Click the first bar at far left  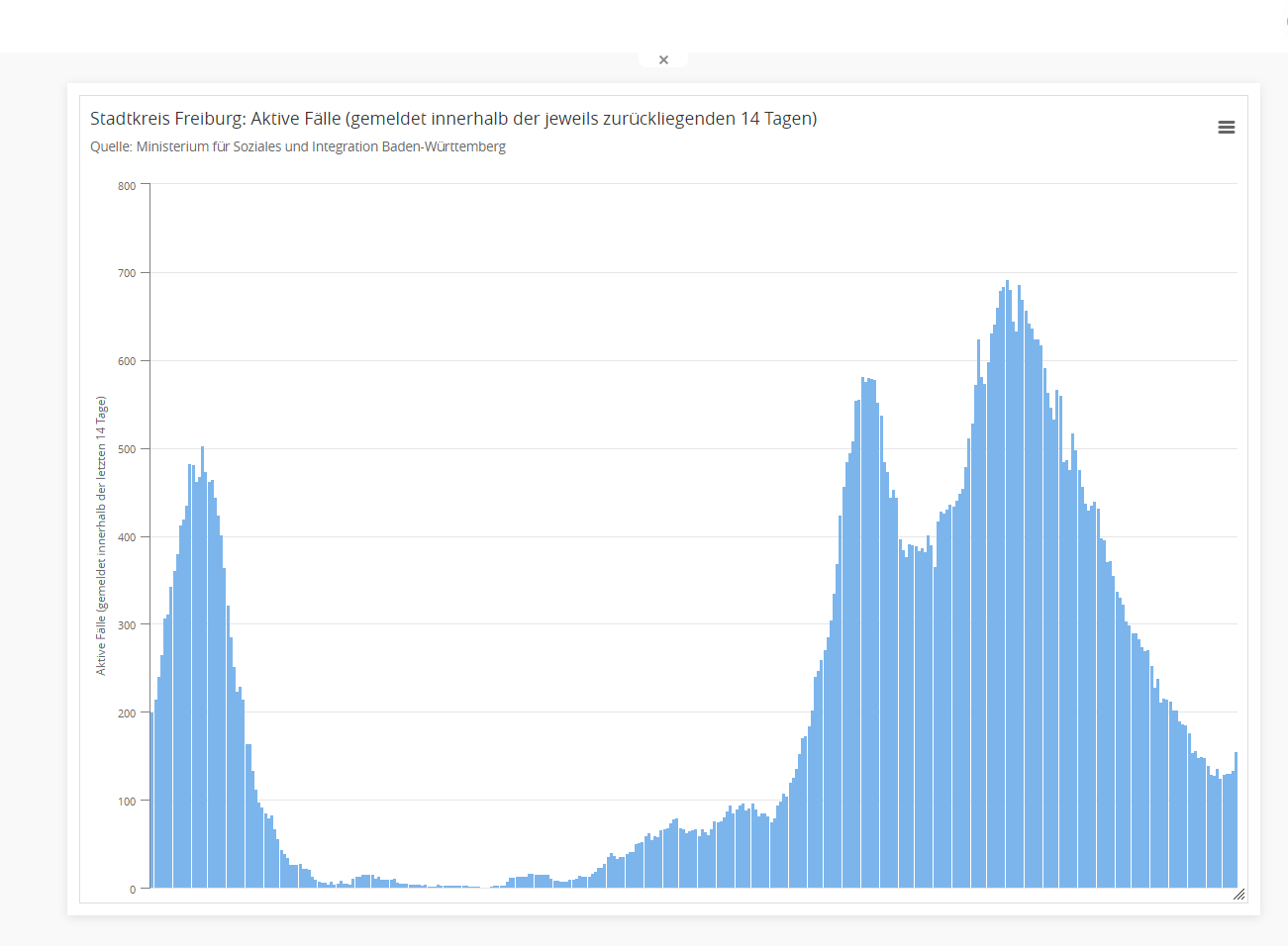pyautogui.click(x=151, y=802)
